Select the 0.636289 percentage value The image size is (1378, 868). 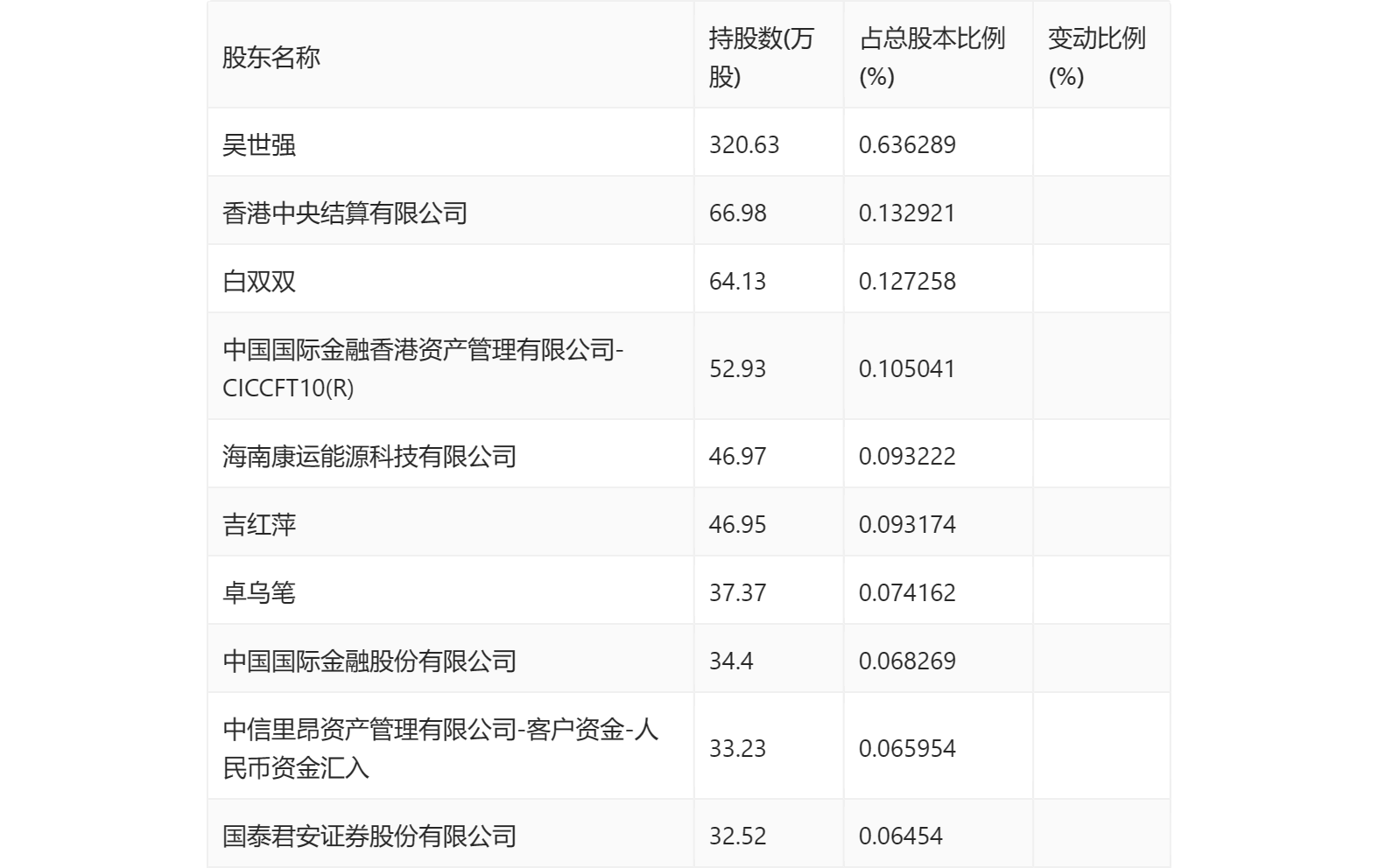907,144
